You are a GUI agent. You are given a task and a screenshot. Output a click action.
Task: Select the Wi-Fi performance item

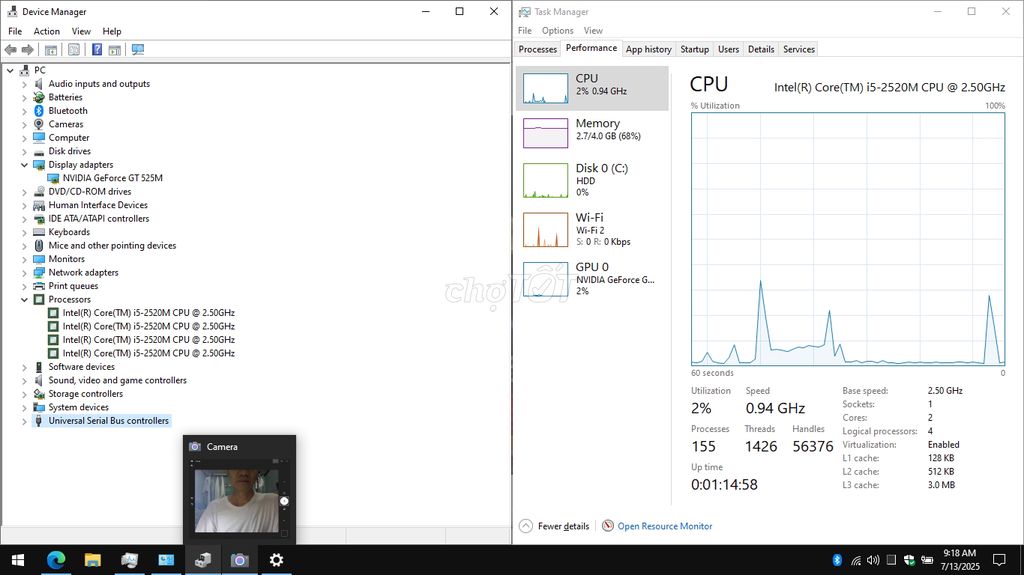pyautogui.click(x=592, y=229)
